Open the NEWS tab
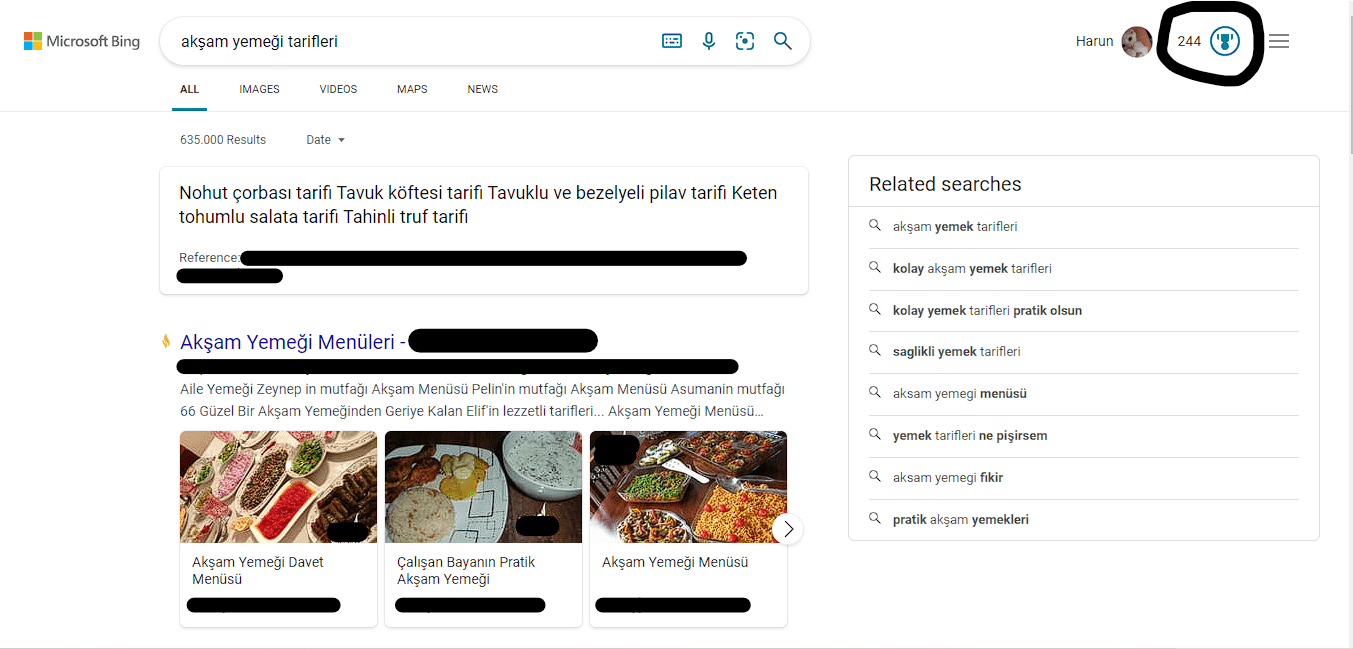1353x649 pixels. tap(482, 89)
